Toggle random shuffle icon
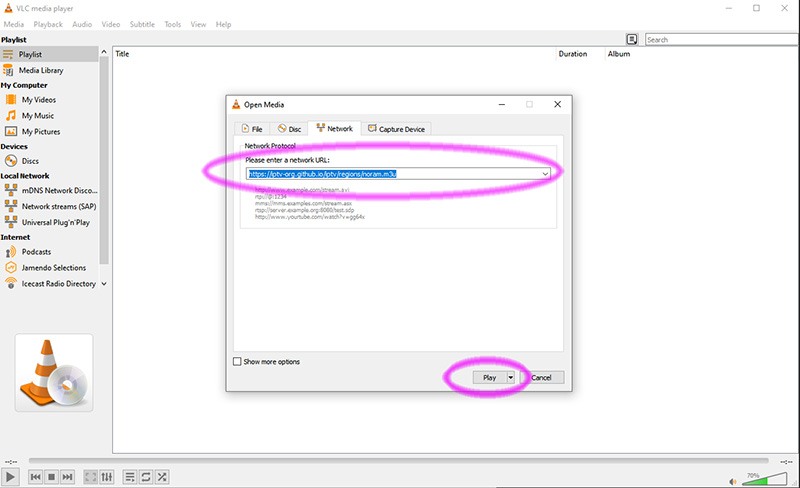This screenshot has height=488, width=800. point(162,477)
